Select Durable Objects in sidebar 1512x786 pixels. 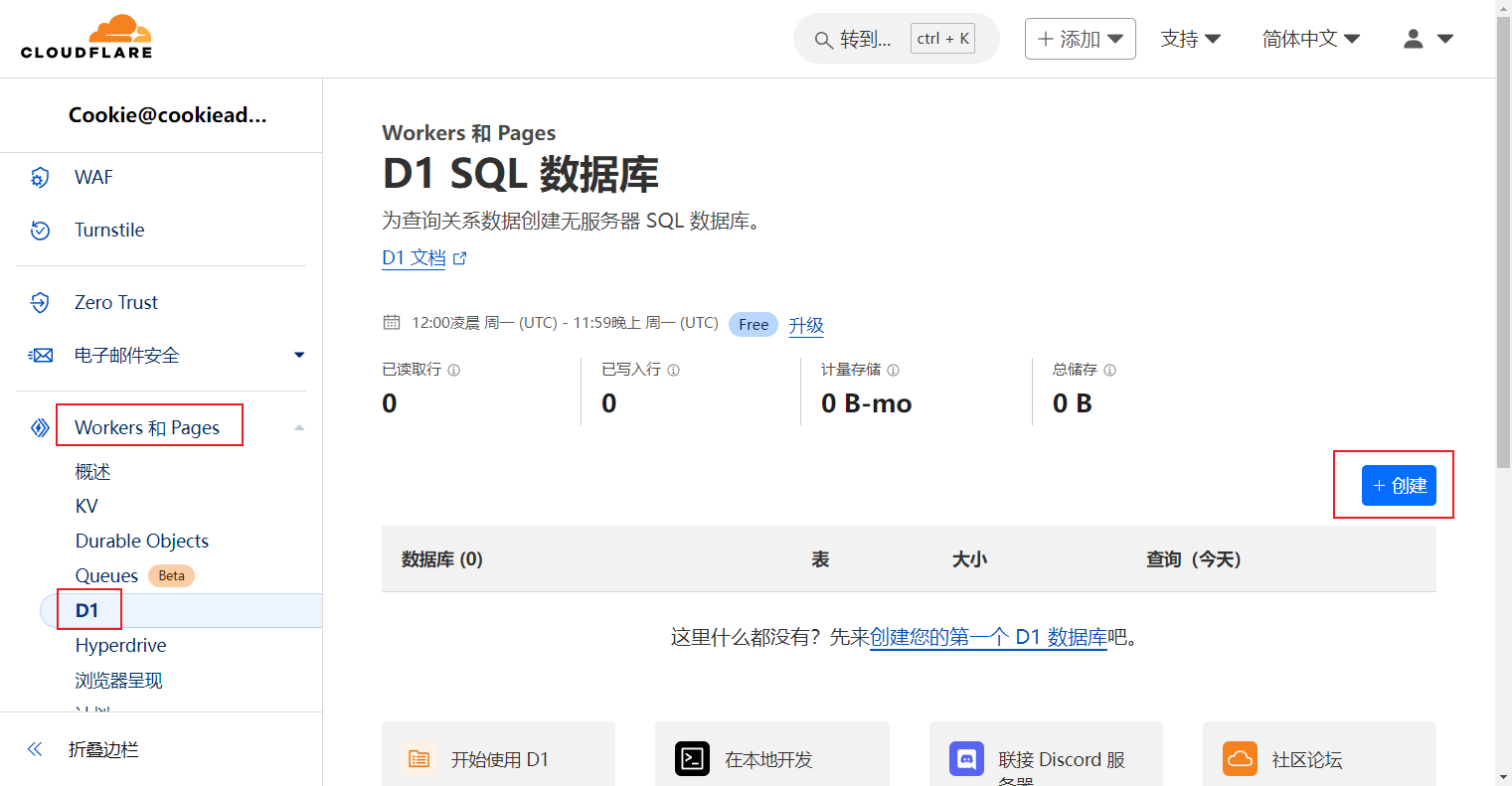142,542
